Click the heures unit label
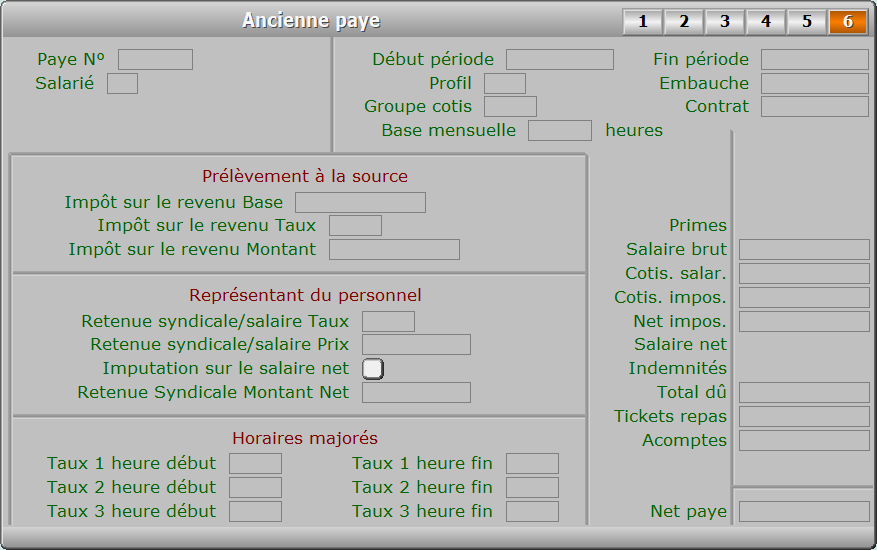This screenshot has height=550, width=877. tap(634, 130)
